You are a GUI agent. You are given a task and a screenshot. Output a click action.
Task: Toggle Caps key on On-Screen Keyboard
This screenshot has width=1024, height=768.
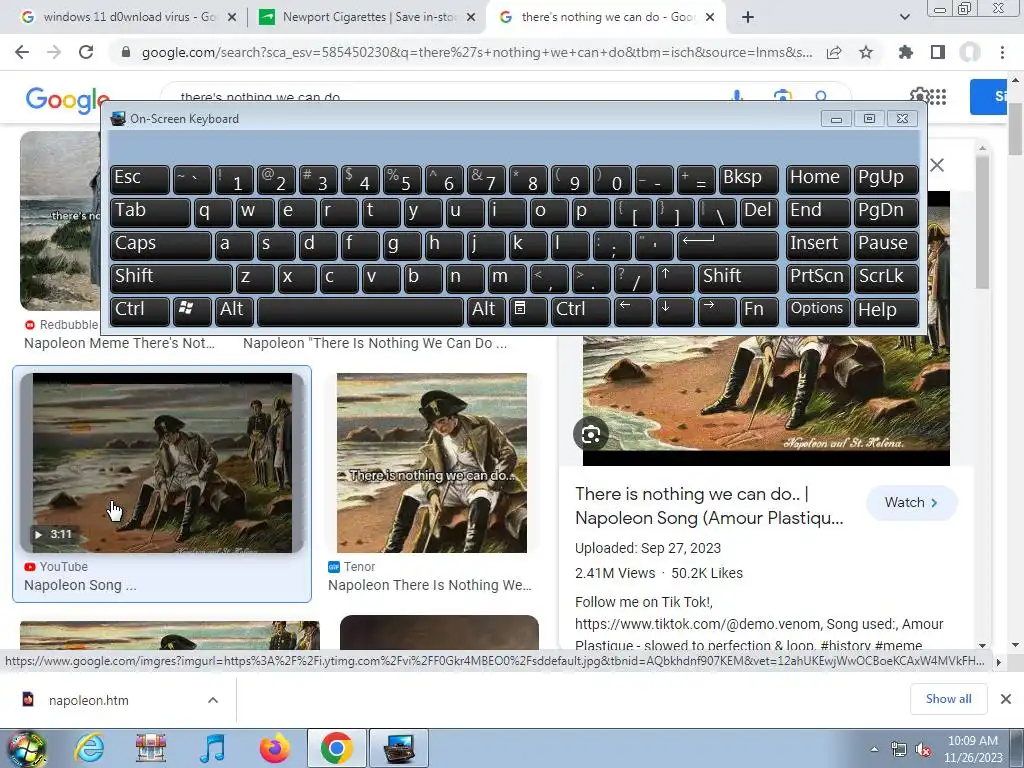pos(161,244)
